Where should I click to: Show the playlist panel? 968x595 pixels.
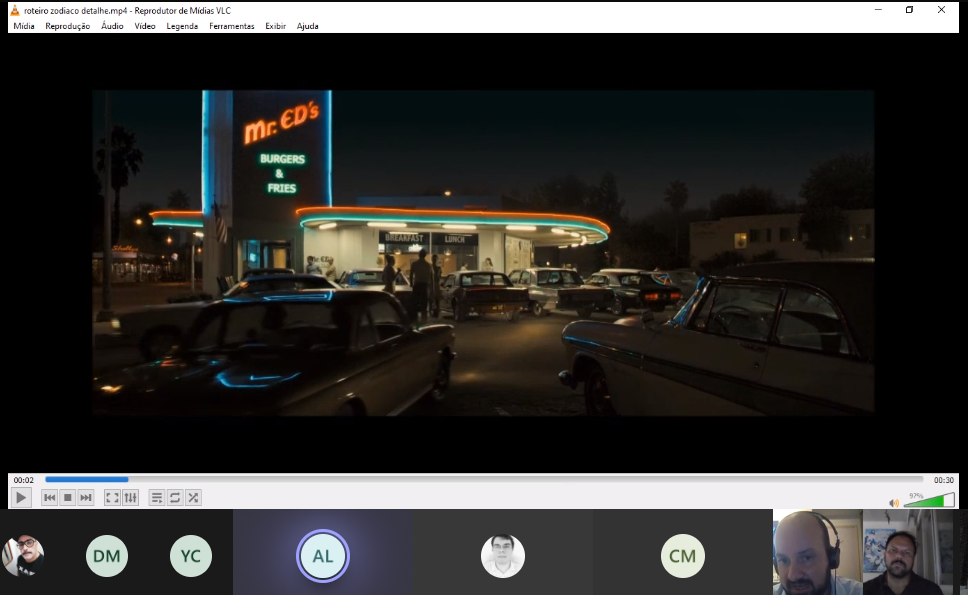pyautogui.click(x=157, y=497)
